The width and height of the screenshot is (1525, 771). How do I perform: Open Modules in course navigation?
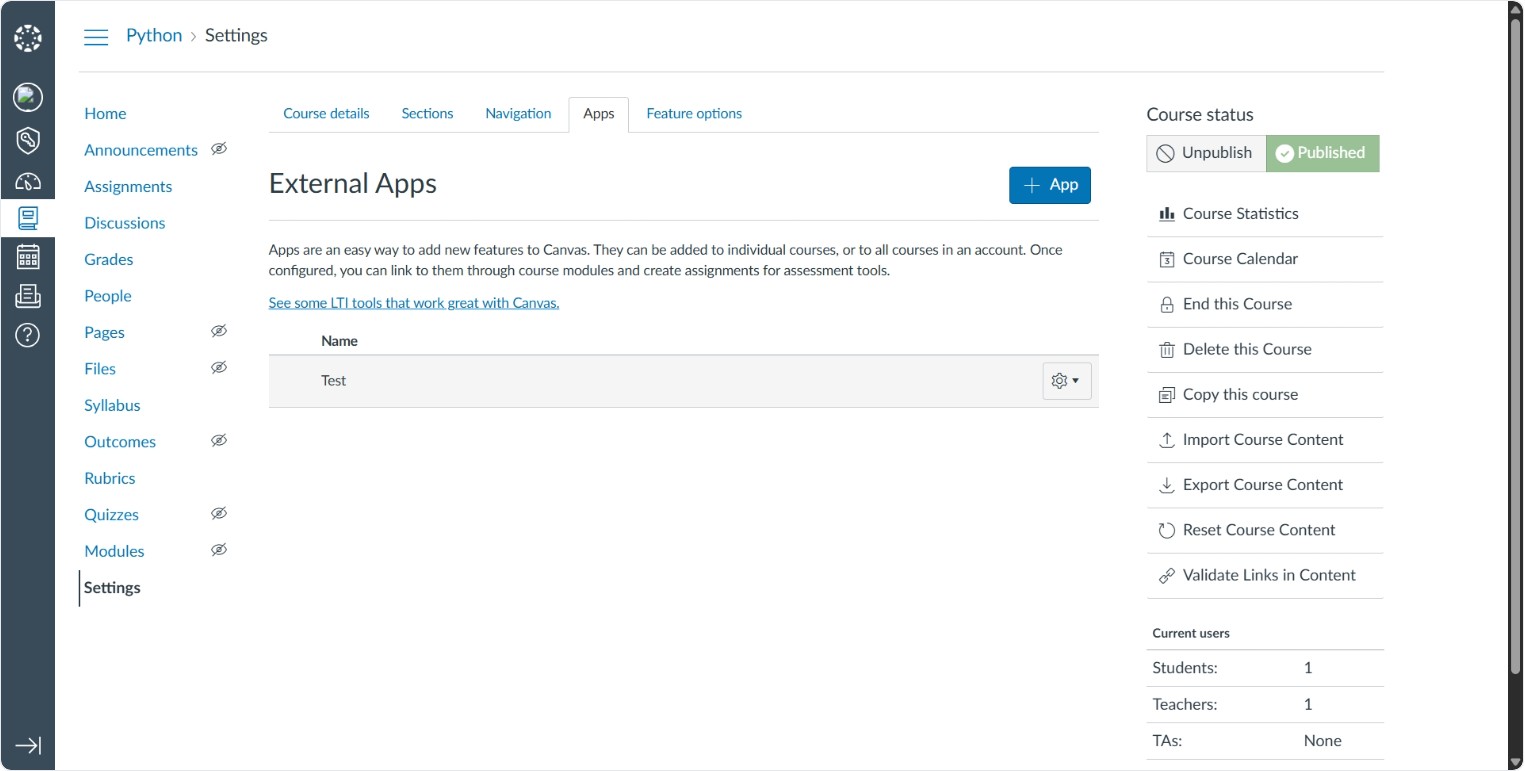pos(114,552)
